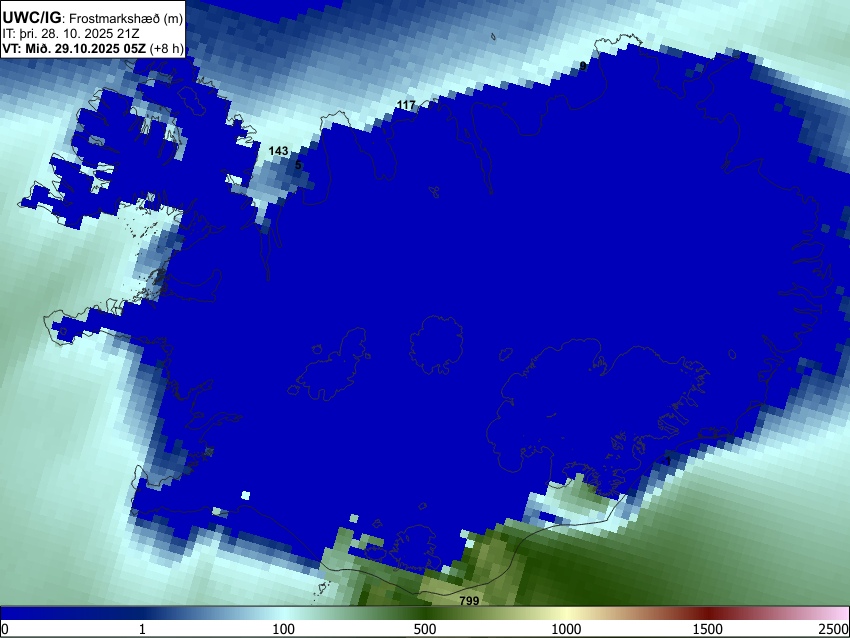850x638 pixels.
Task: Click the IT: þri. 28. 10. 2025 21Z line
Action: (70, 34)
